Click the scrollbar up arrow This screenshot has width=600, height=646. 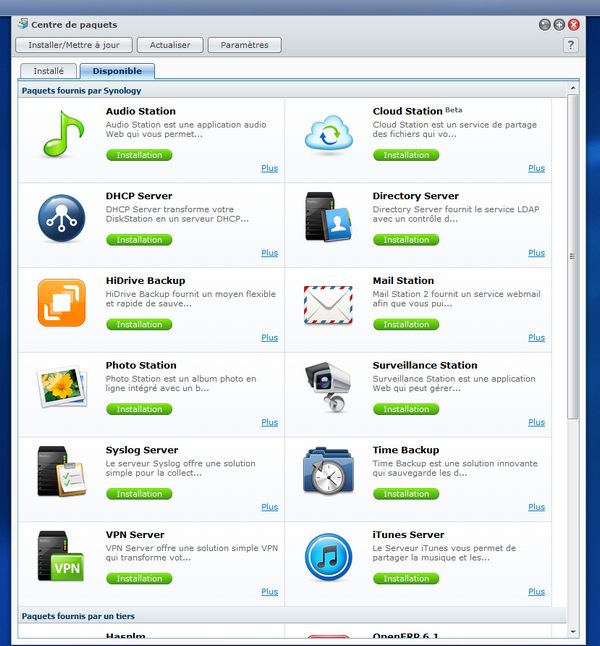click(x=573, y=88)
